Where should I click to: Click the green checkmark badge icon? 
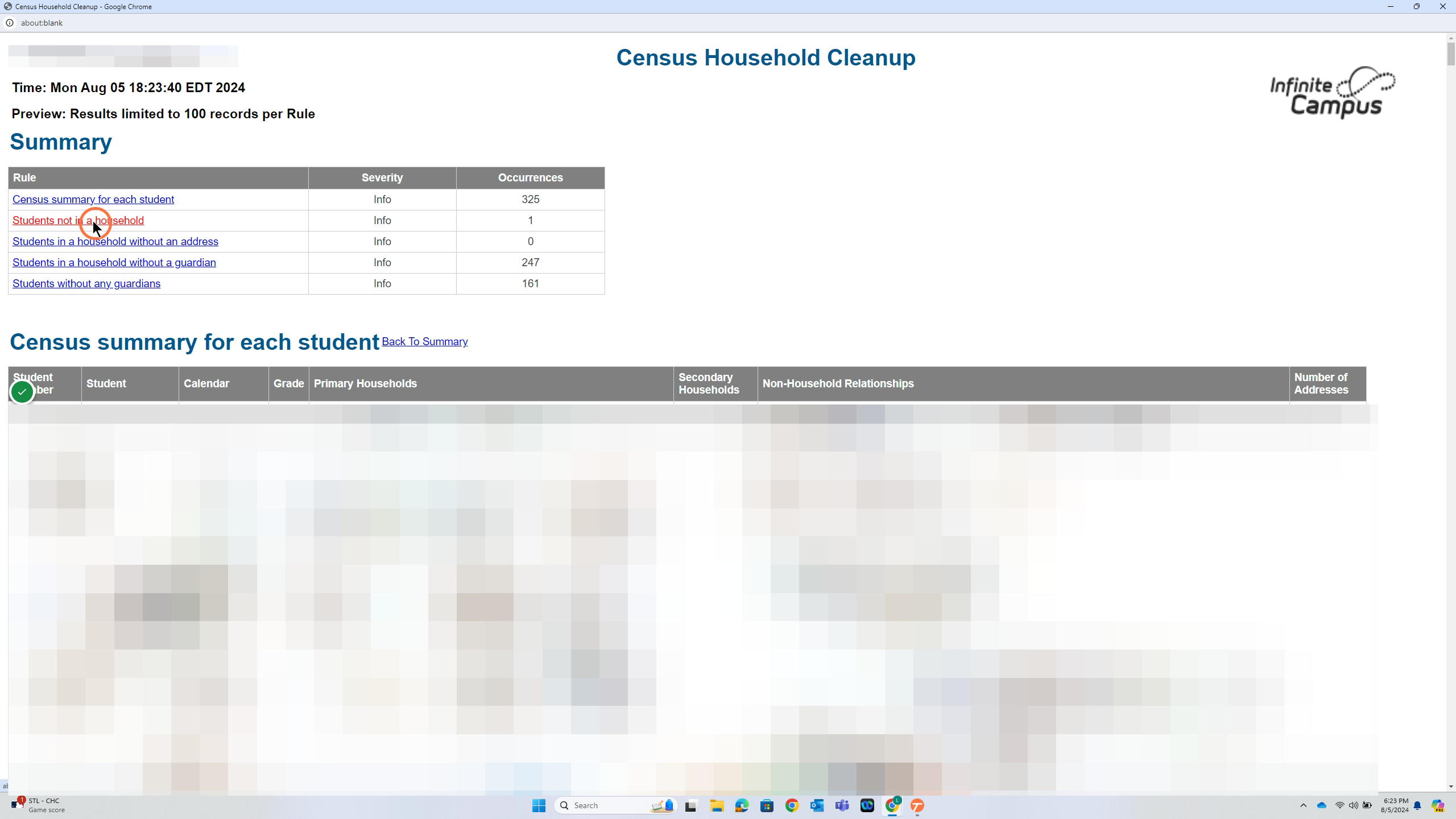pos(22,392)
